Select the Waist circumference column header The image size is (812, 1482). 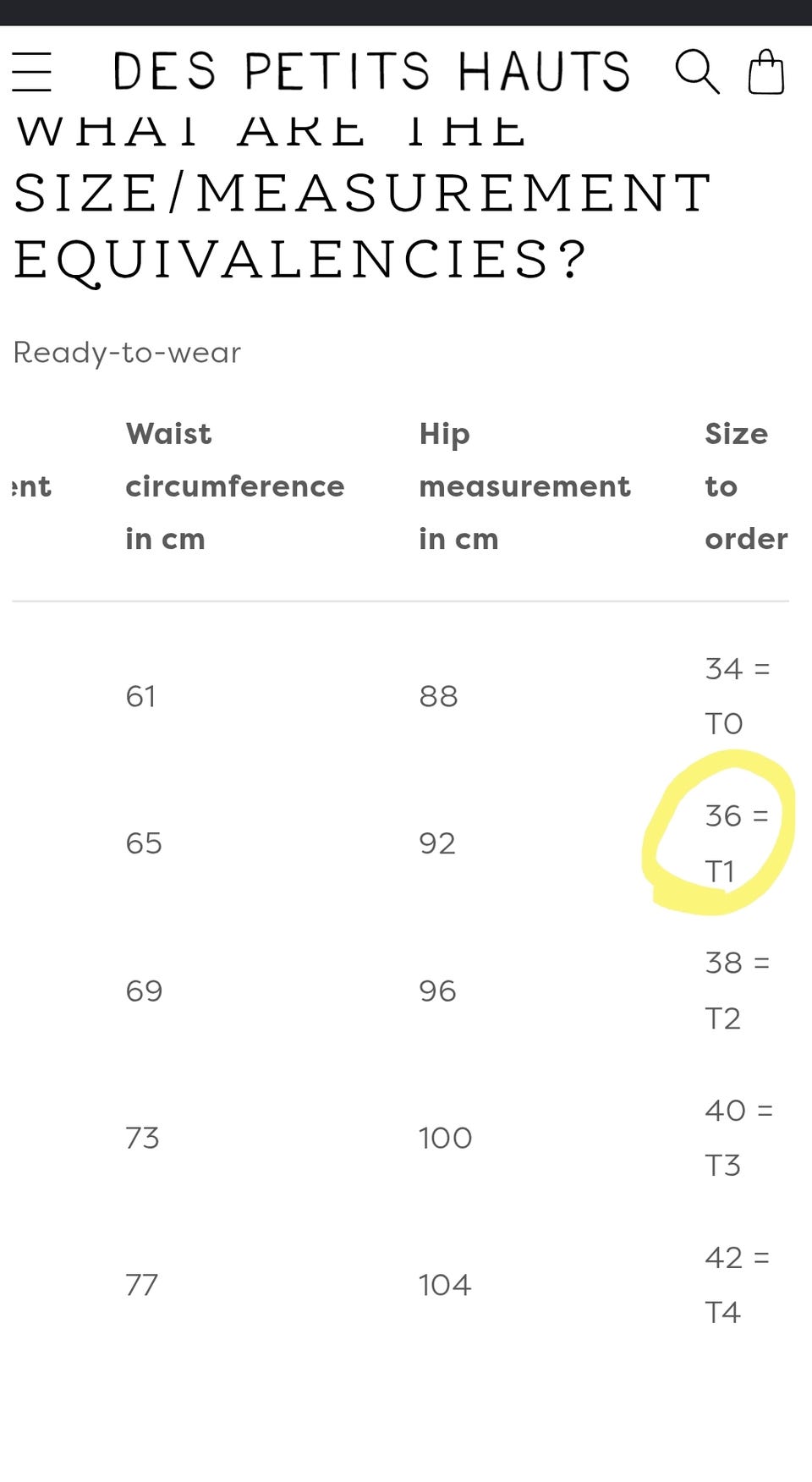235,486
